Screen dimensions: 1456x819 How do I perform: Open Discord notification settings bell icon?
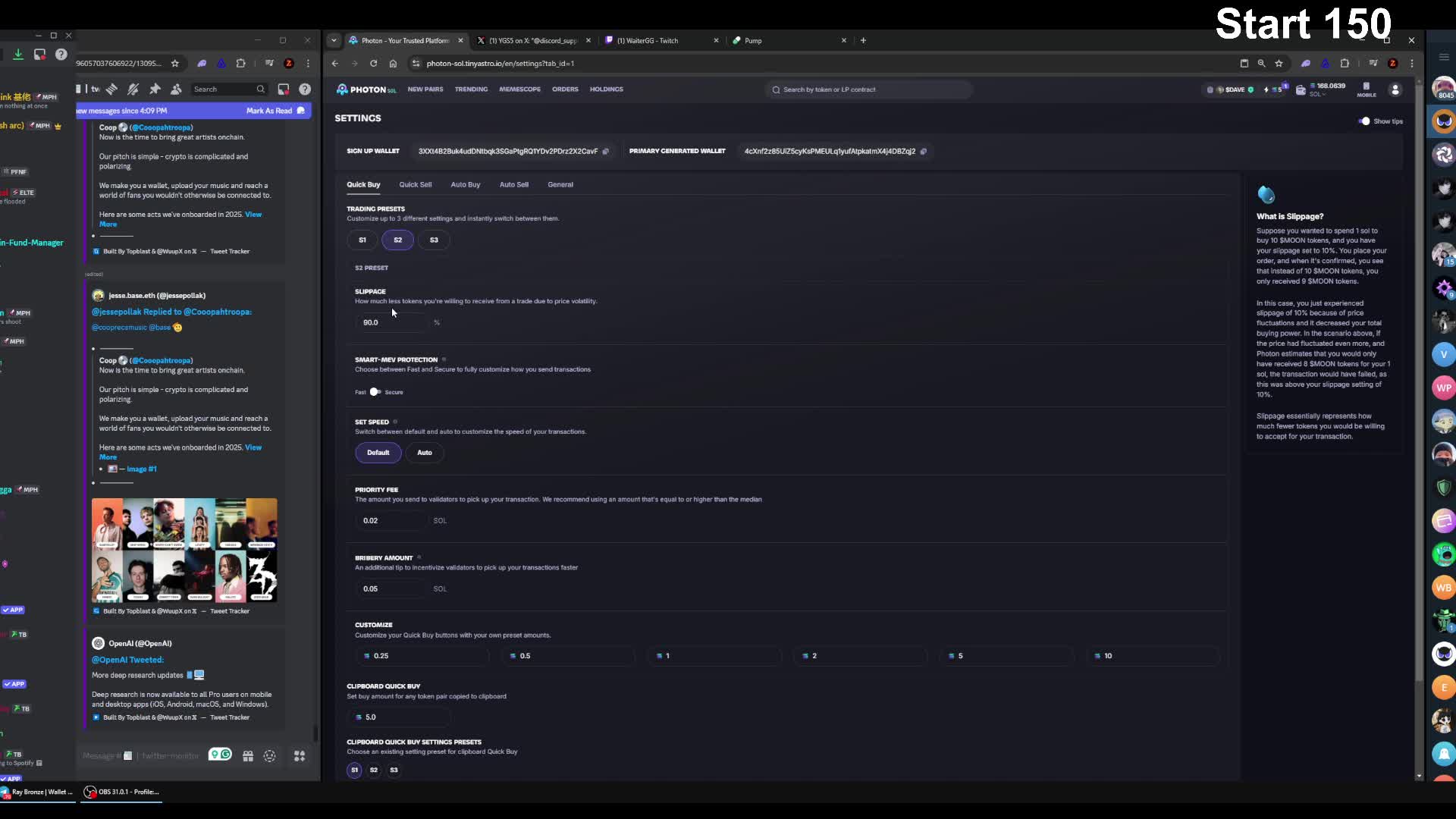pos(133,89)
